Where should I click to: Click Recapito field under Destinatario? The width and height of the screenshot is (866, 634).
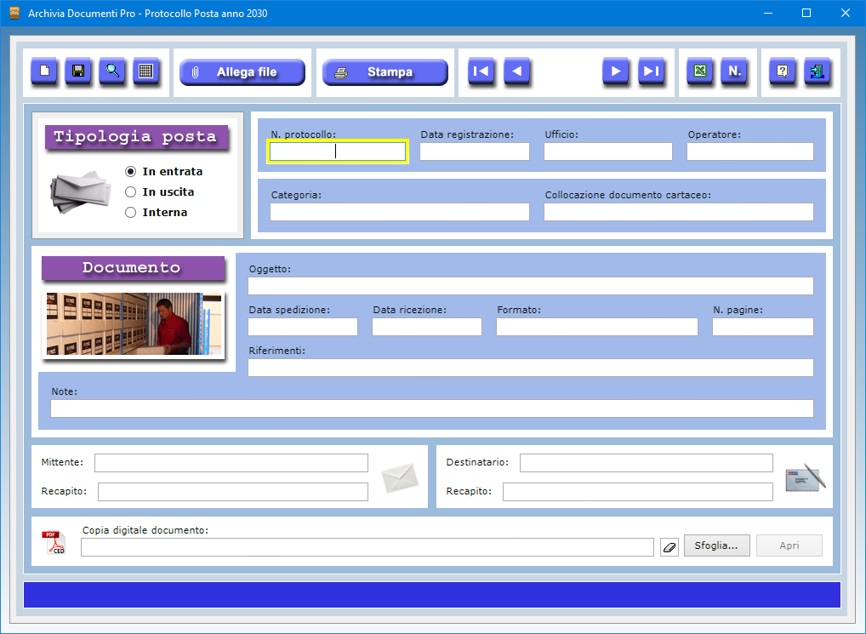637,492
